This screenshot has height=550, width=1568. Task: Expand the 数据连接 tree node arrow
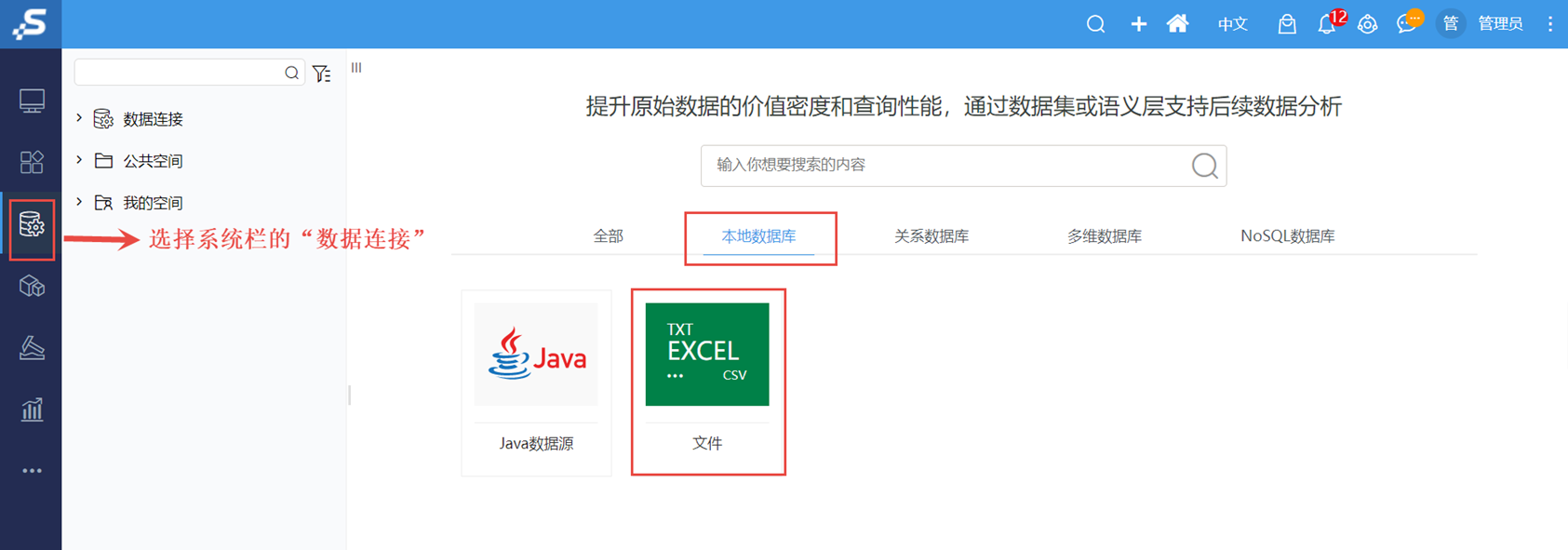[x=79, y=118]
